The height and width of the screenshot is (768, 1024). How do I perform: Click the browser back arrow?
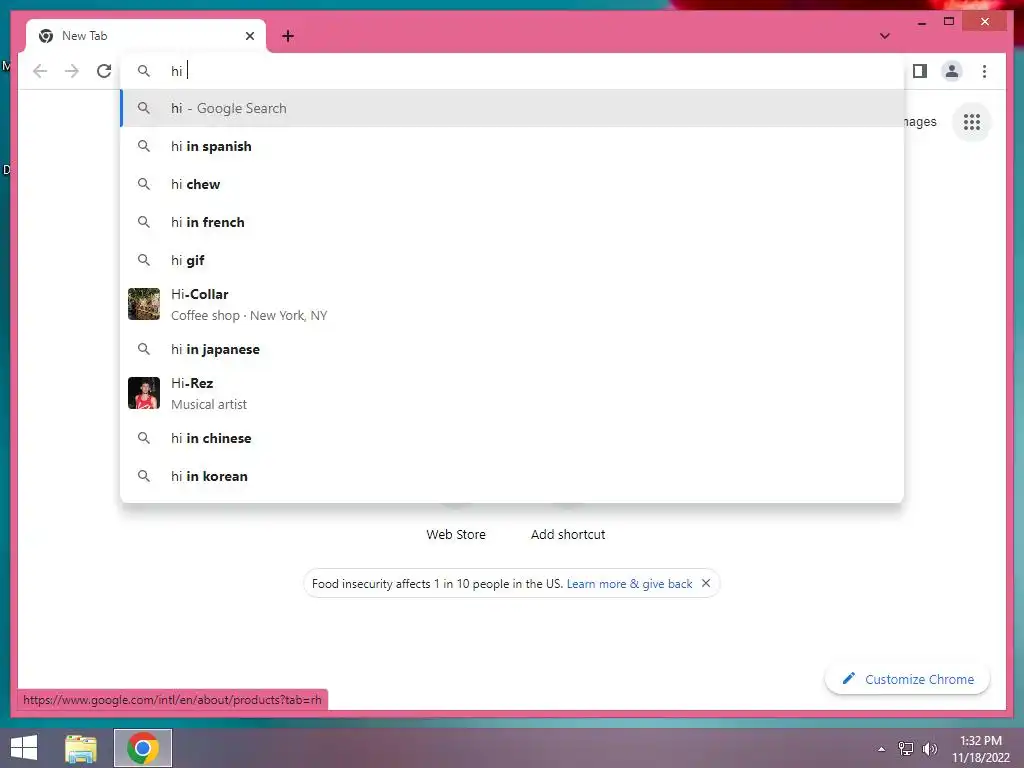click(40, 71)
